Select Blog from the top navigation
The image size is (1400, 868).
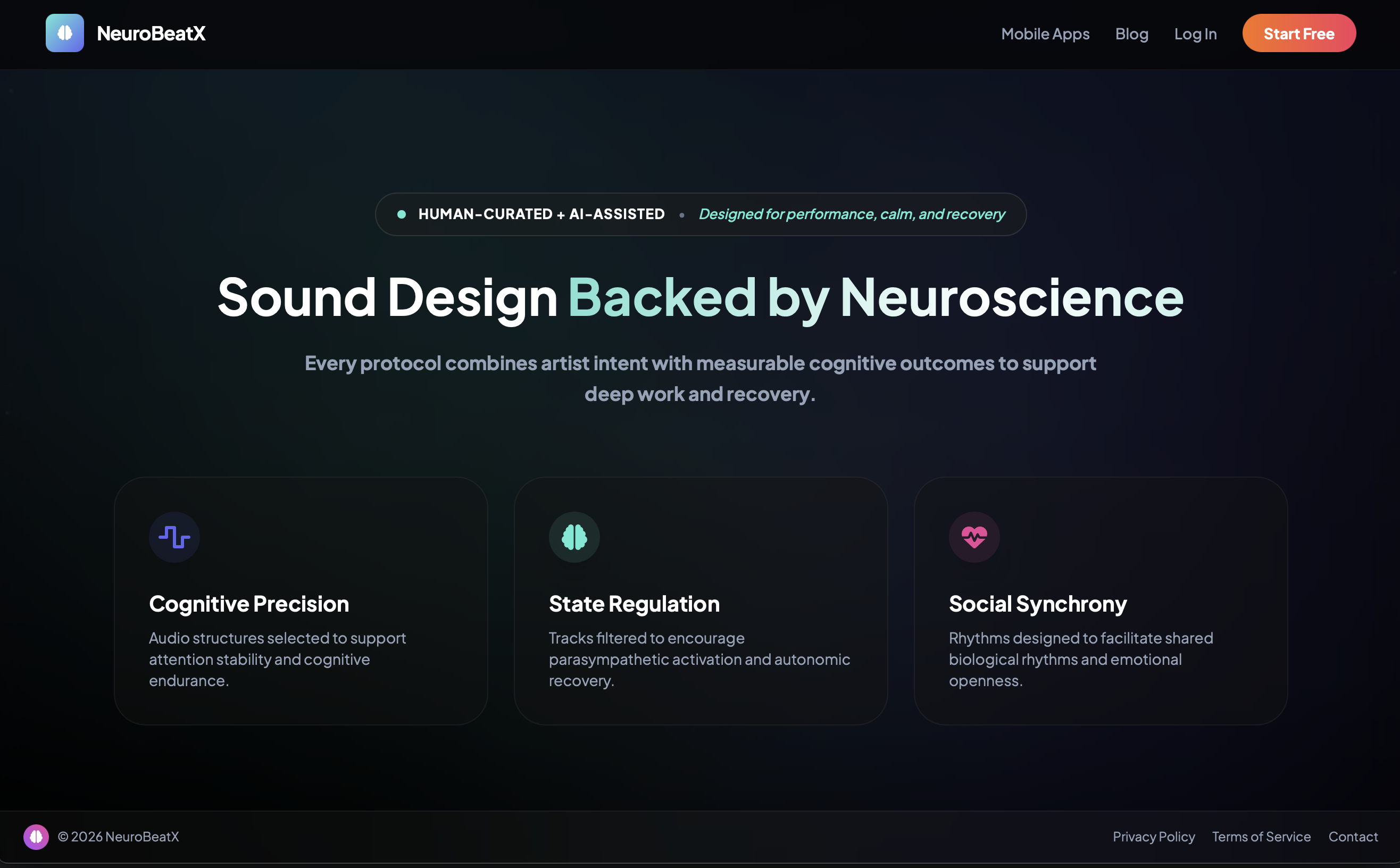[x=1131, y=34]
